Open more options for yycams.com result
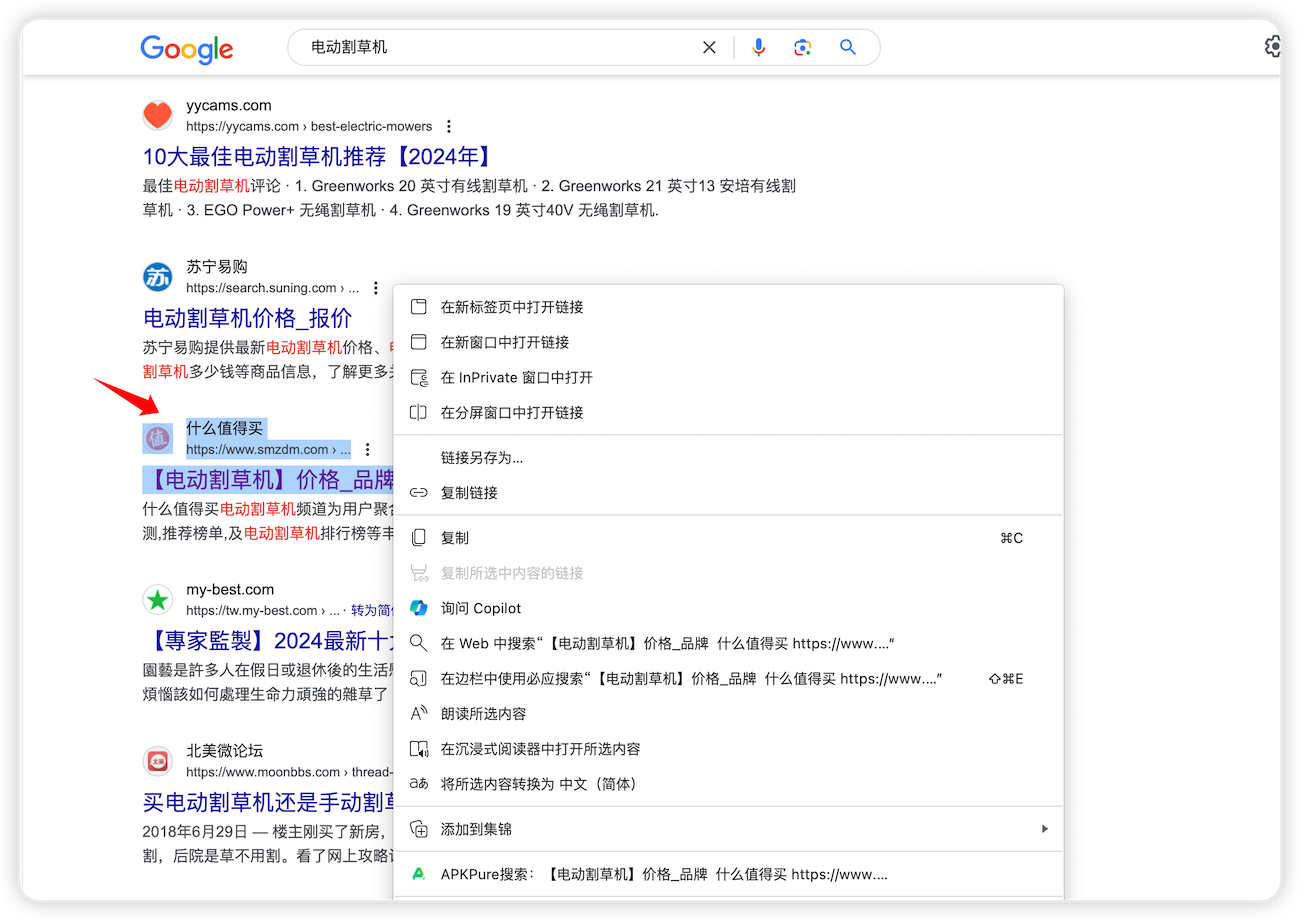 click(x=449, y=126)
